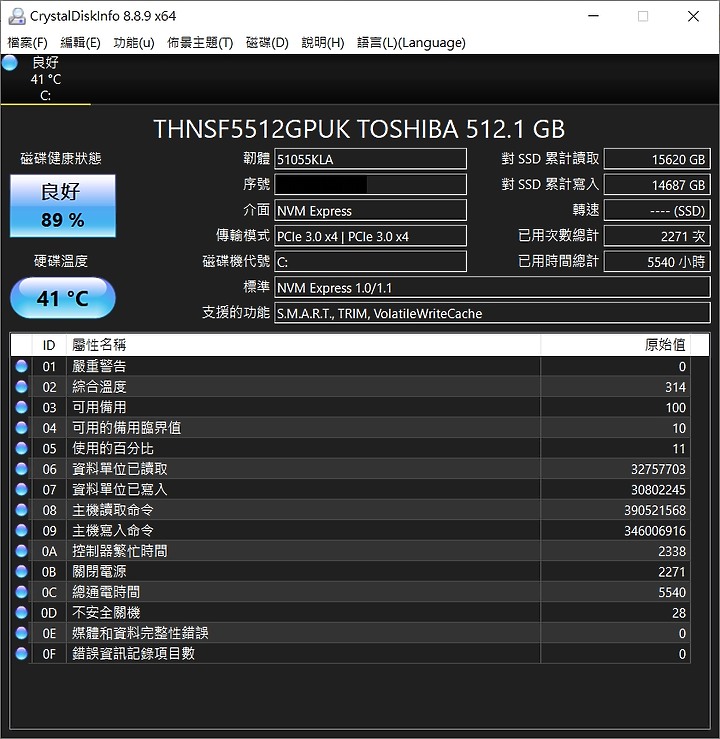Select the 綜合溫度 attribute name
The width and height of the screenshot is (720, 739).
[x=99, y=387]
